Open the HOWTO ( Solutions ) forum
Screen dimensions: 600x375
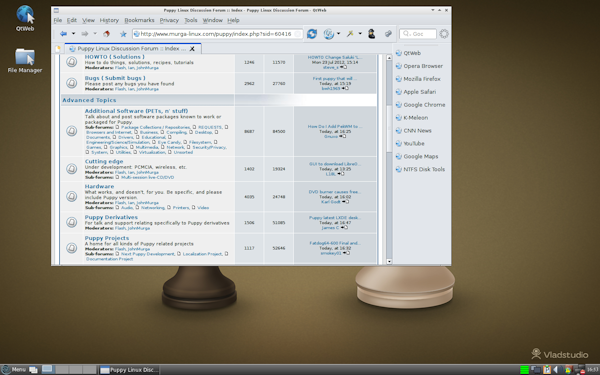click(x=115, y=57)
